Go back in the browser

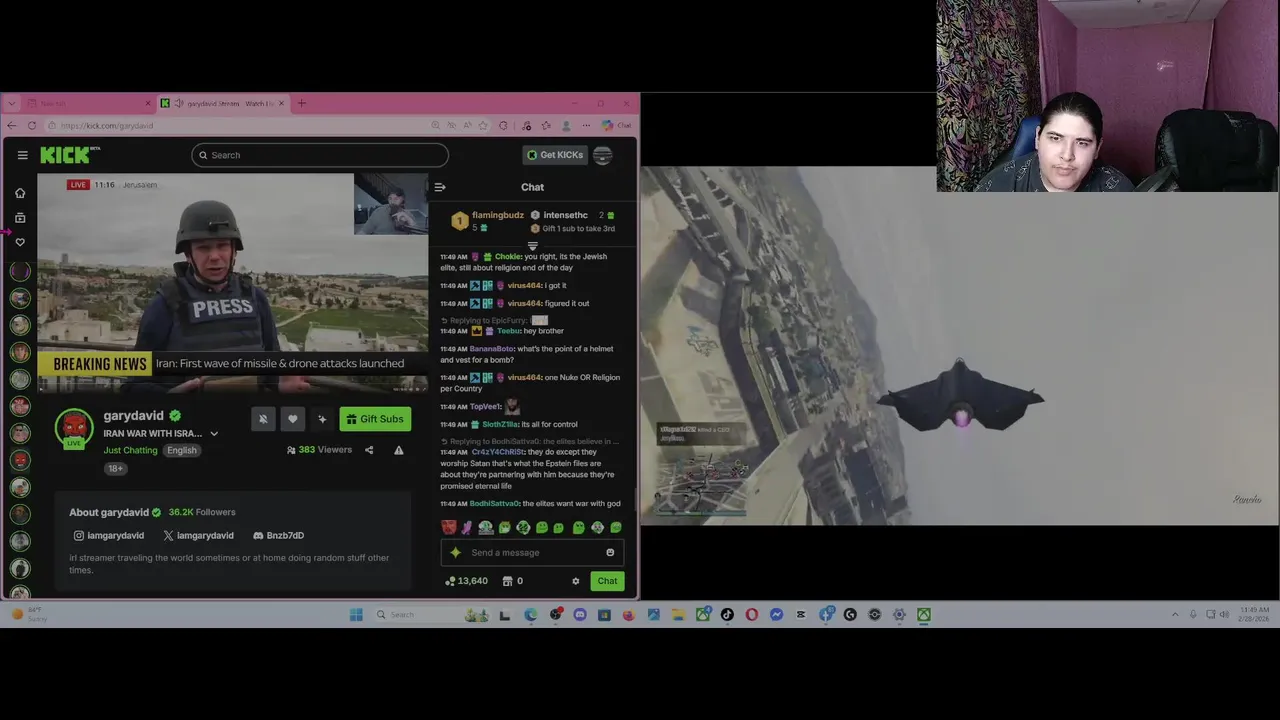tap(11, 126)
